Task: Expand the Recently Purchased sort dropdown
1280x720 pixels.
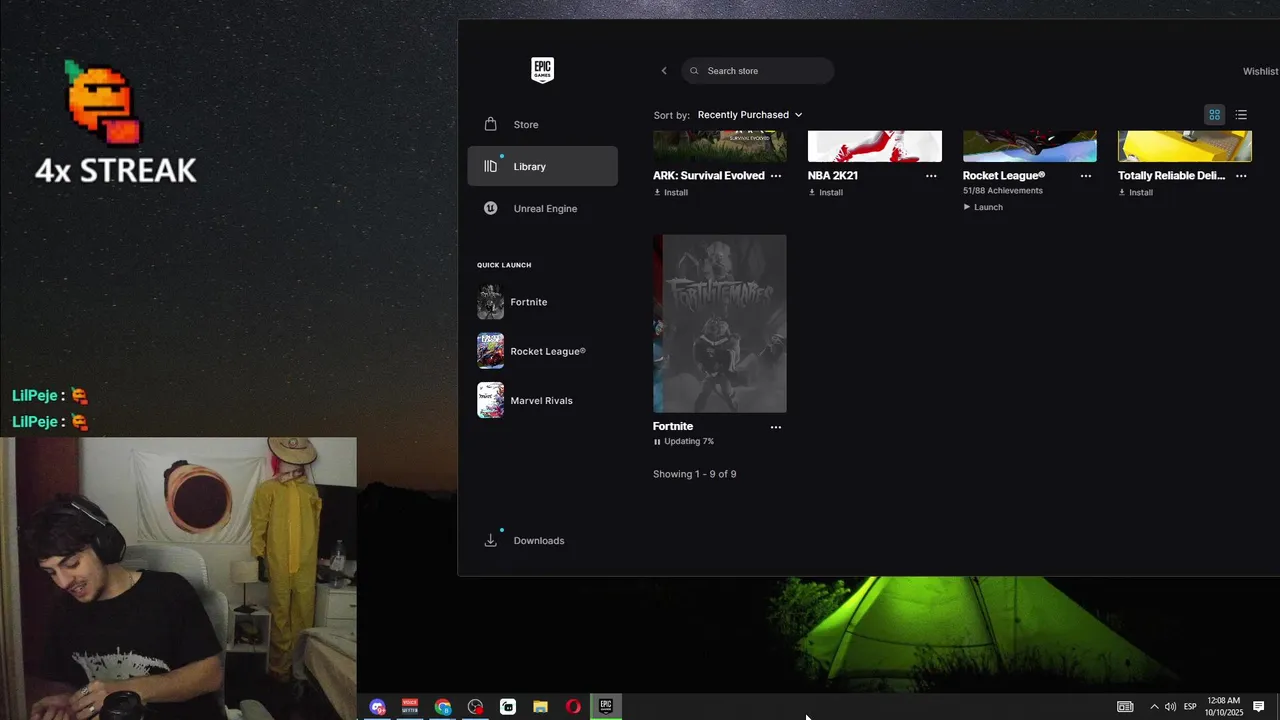Action: (750, 115)
